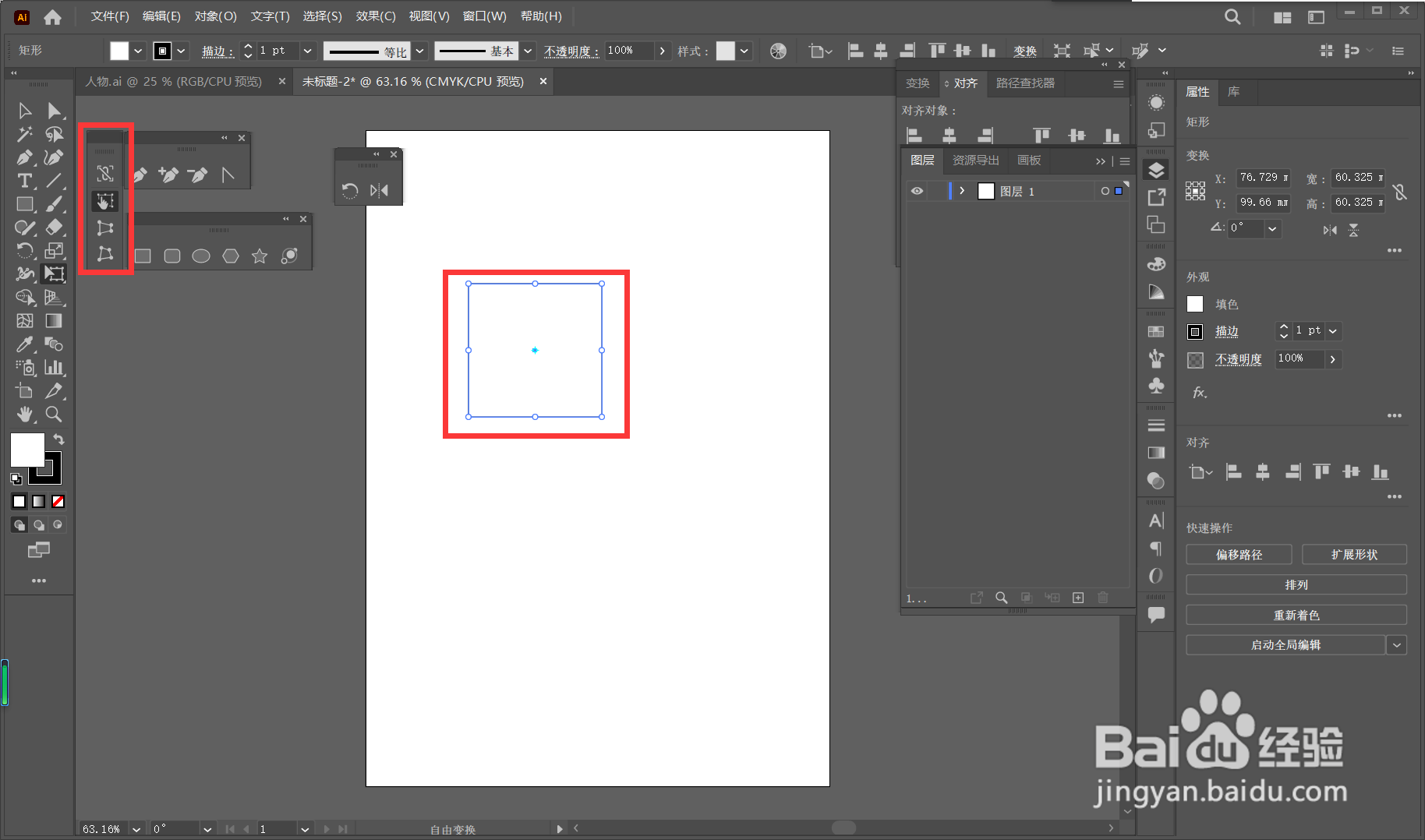Image resolution: width=1425 pixels, height=840 pixels.
Task: Switch to the 路径查找器 tab
Action: tap(1025, 83)
